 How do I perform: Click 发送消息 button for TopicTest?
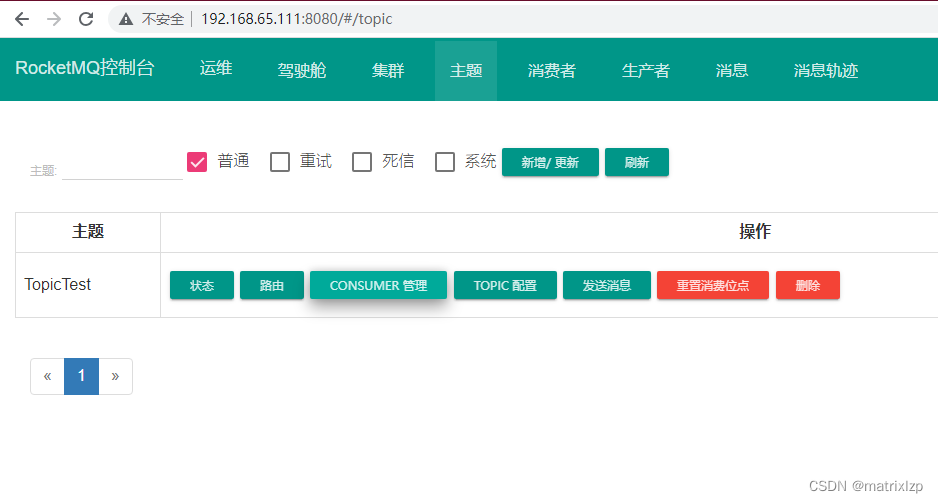coord(607,285)
